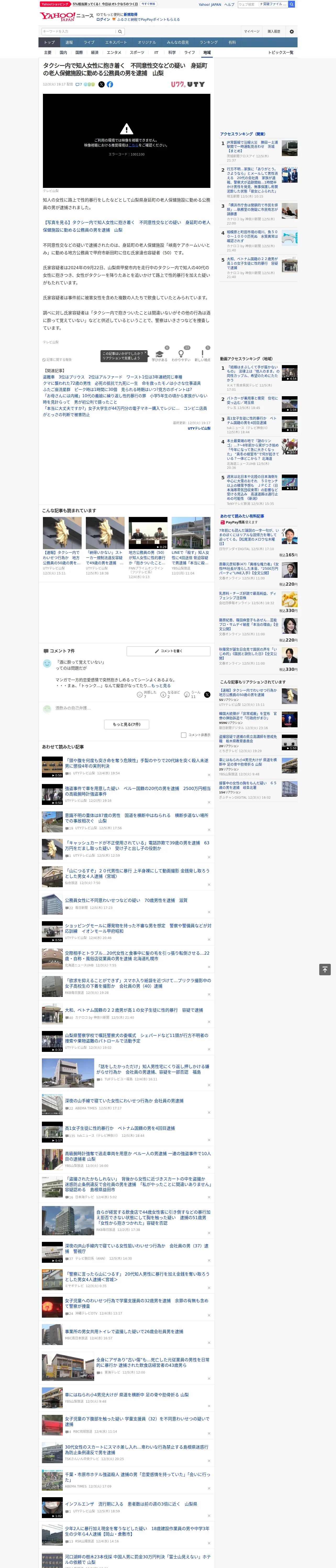Click the ログイン link
336x1568 pixels.
click(103, 20)
